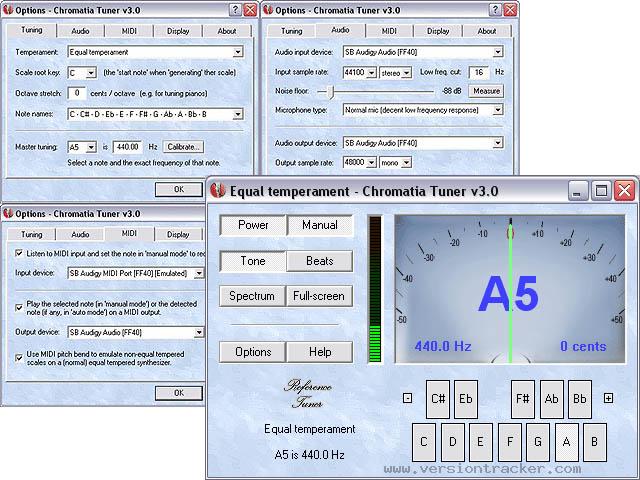Toggle Manual mode button
The height and width of the screenshot is (480, 640).
(x=320, y=225)
